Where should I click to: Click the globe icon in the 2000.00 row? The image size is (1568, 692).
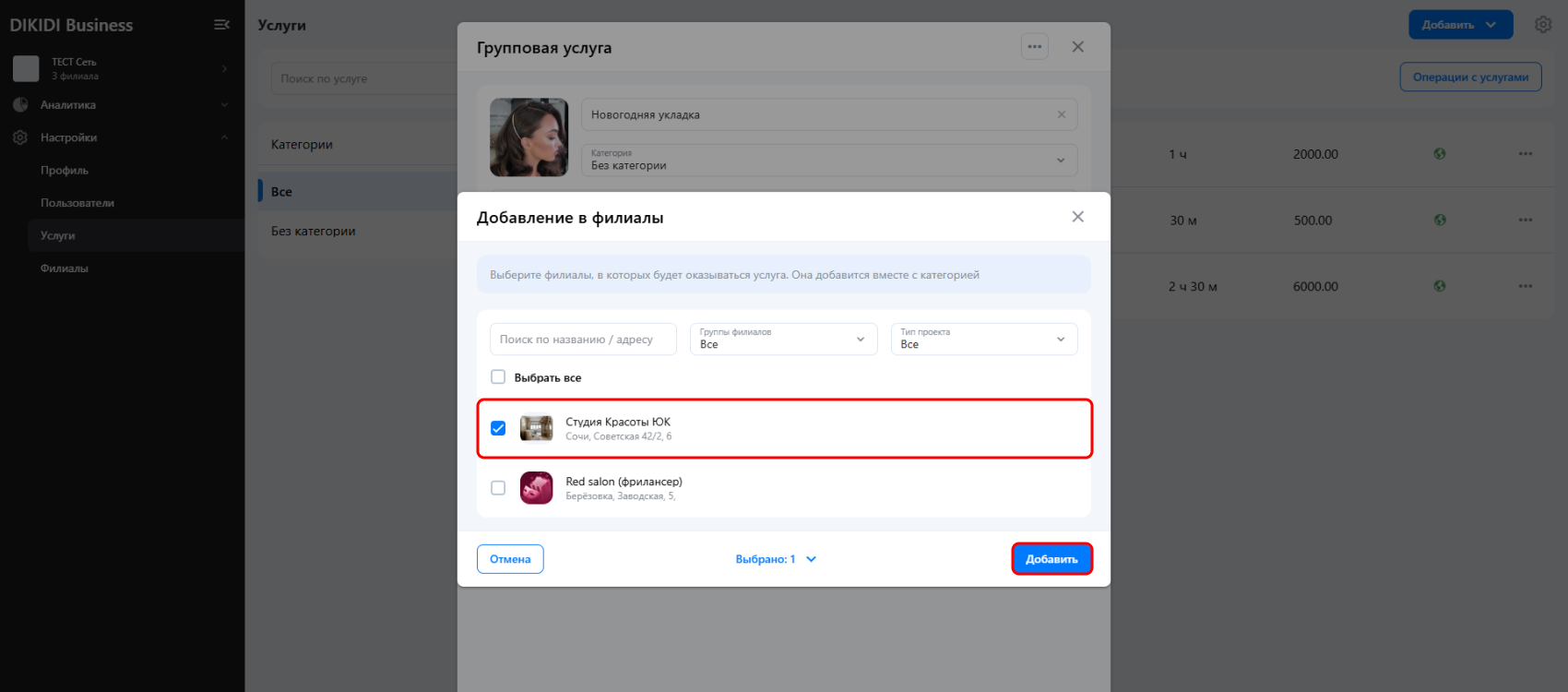(x=1440, y=154)
